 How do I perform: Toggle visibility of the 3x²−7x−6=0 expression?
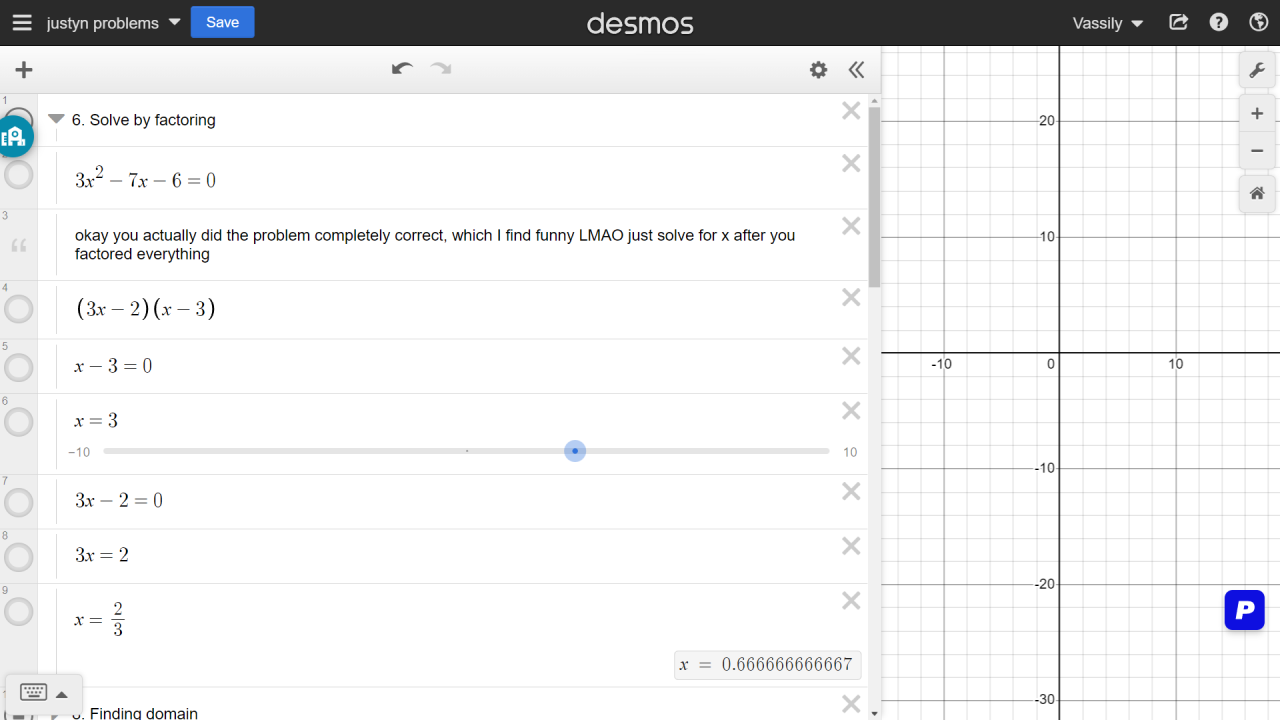pyautogui.click(x=19, y=176)
